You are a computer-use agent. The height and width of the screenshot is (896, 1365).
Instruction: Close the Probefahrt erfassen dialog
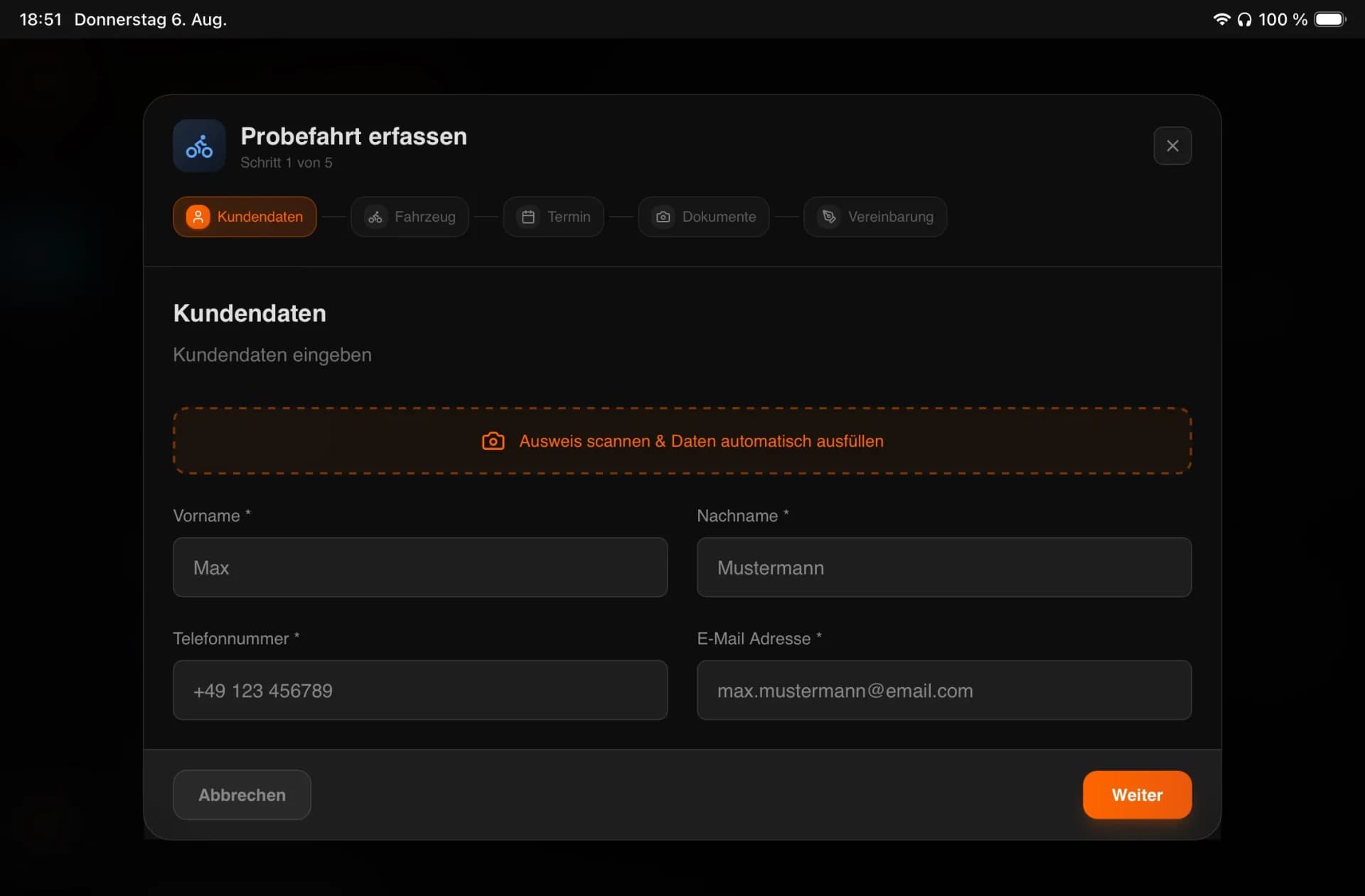(1172, 146)
